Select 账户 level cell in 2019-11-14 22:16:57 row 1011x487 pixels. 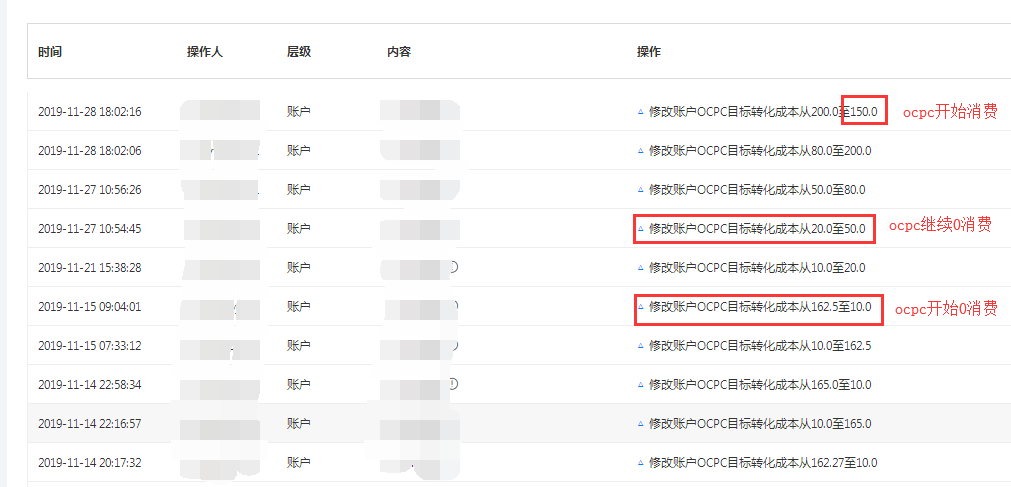click(299, 424)
